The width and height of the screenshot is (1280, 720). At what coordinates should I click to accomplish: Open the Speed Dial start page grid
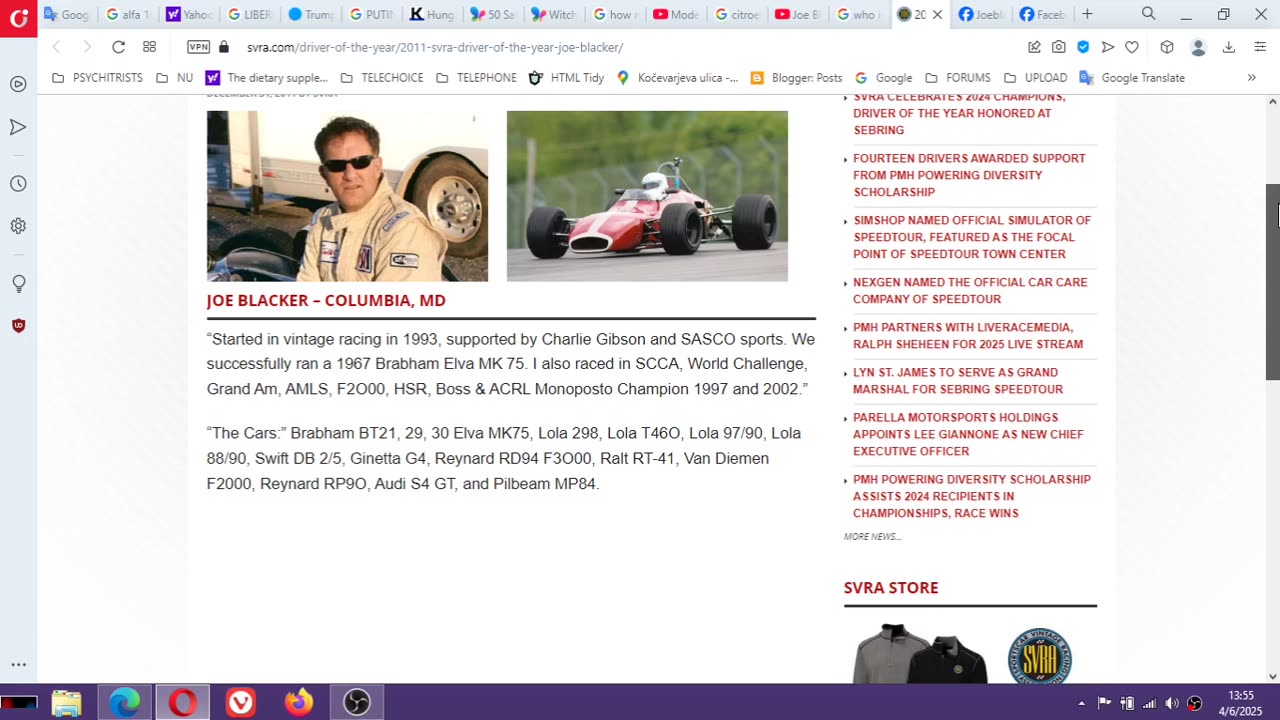click(x=149, y=47)
